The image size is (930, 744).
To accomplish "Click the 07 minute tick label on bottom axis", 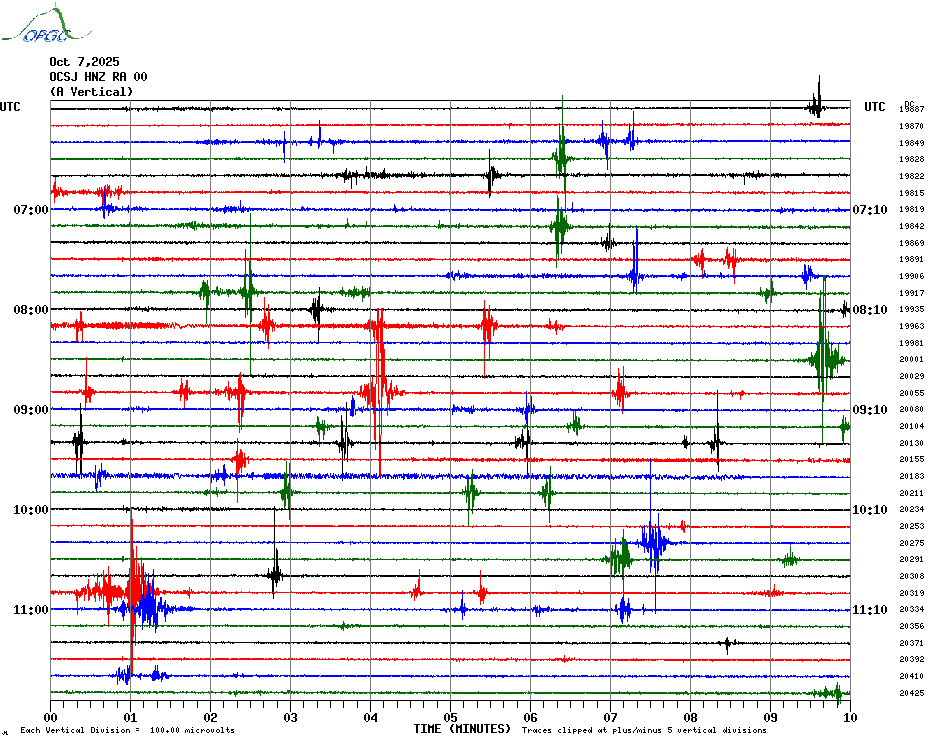I will click(610, 717).
